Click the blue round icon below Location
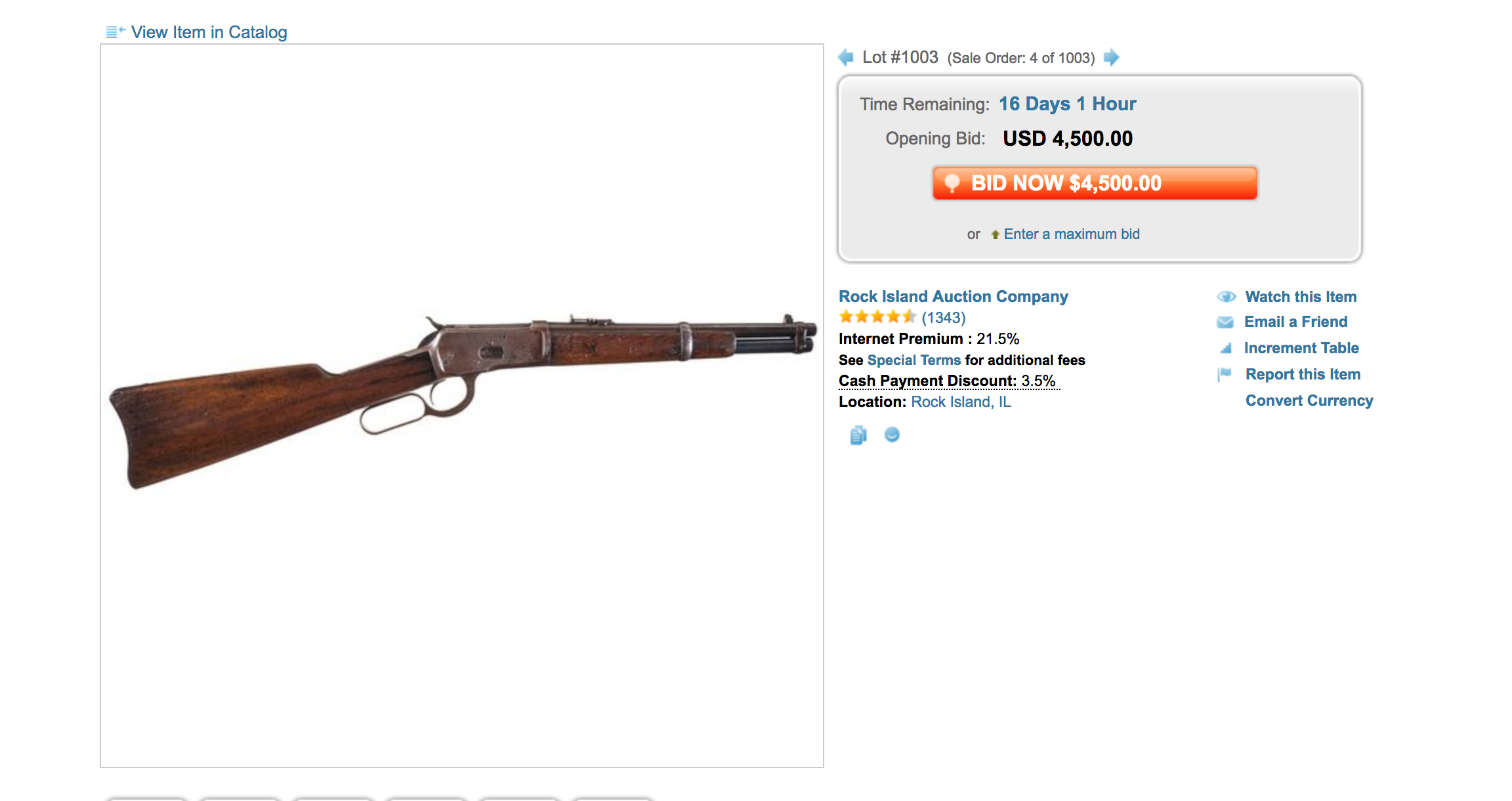 tap(892, 435)
